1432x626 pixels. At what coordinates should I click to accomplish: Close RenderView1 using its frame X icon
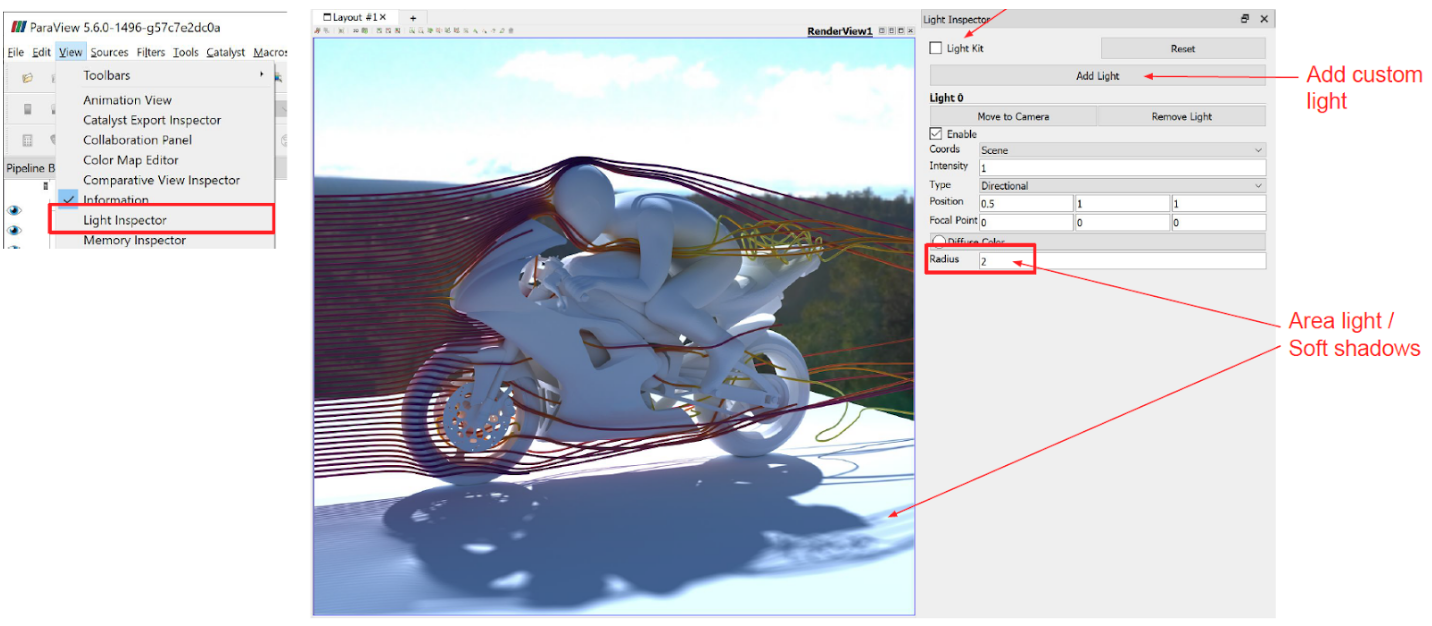[909, 32]
